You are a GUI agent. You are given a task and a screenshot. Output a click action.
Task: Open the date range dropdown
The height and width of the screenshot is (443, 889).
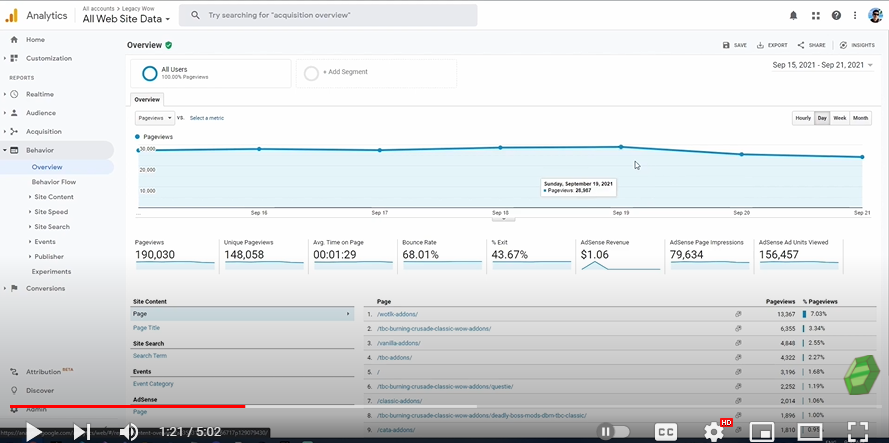[x=823, y=65]
